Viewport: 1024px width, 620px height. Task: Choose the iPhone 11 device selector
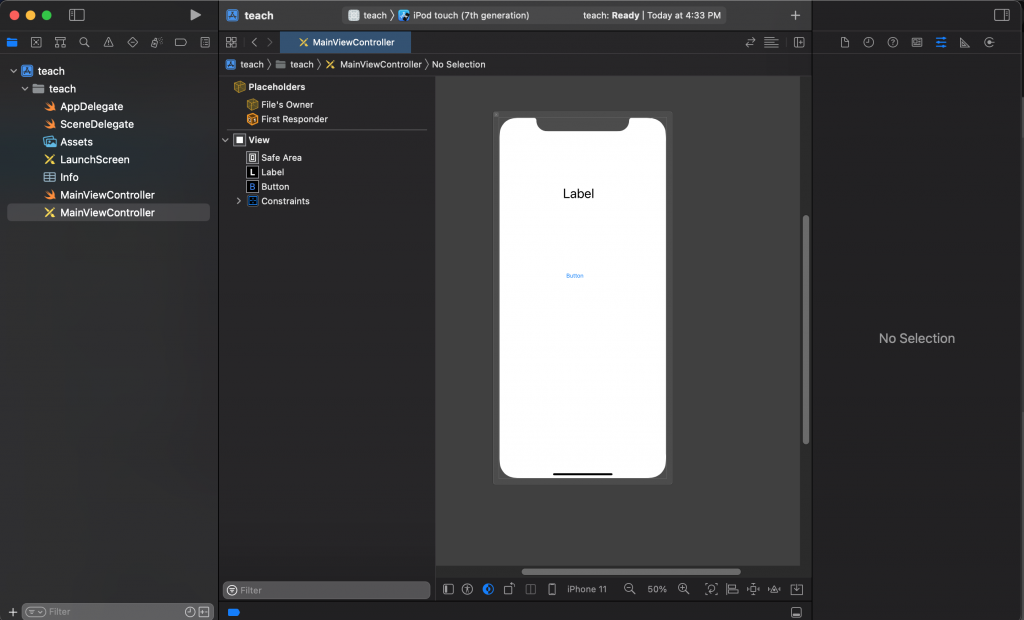click(x=586, y=590)
